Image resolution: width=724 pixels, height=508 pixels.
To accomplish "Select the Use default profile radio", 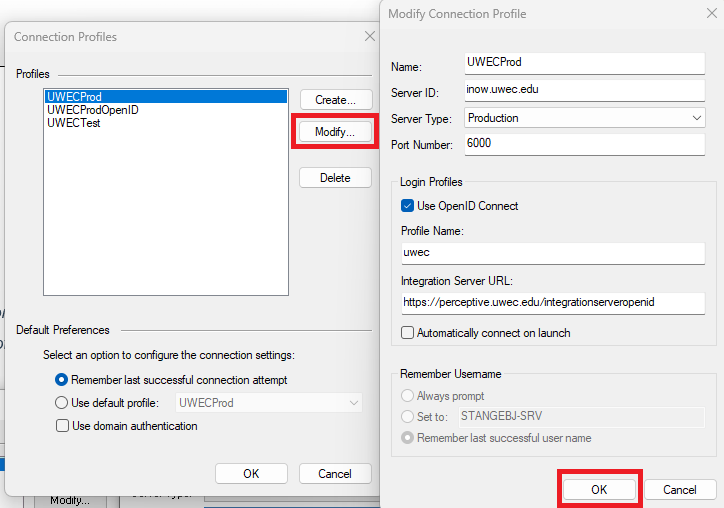I will point(107,403).
